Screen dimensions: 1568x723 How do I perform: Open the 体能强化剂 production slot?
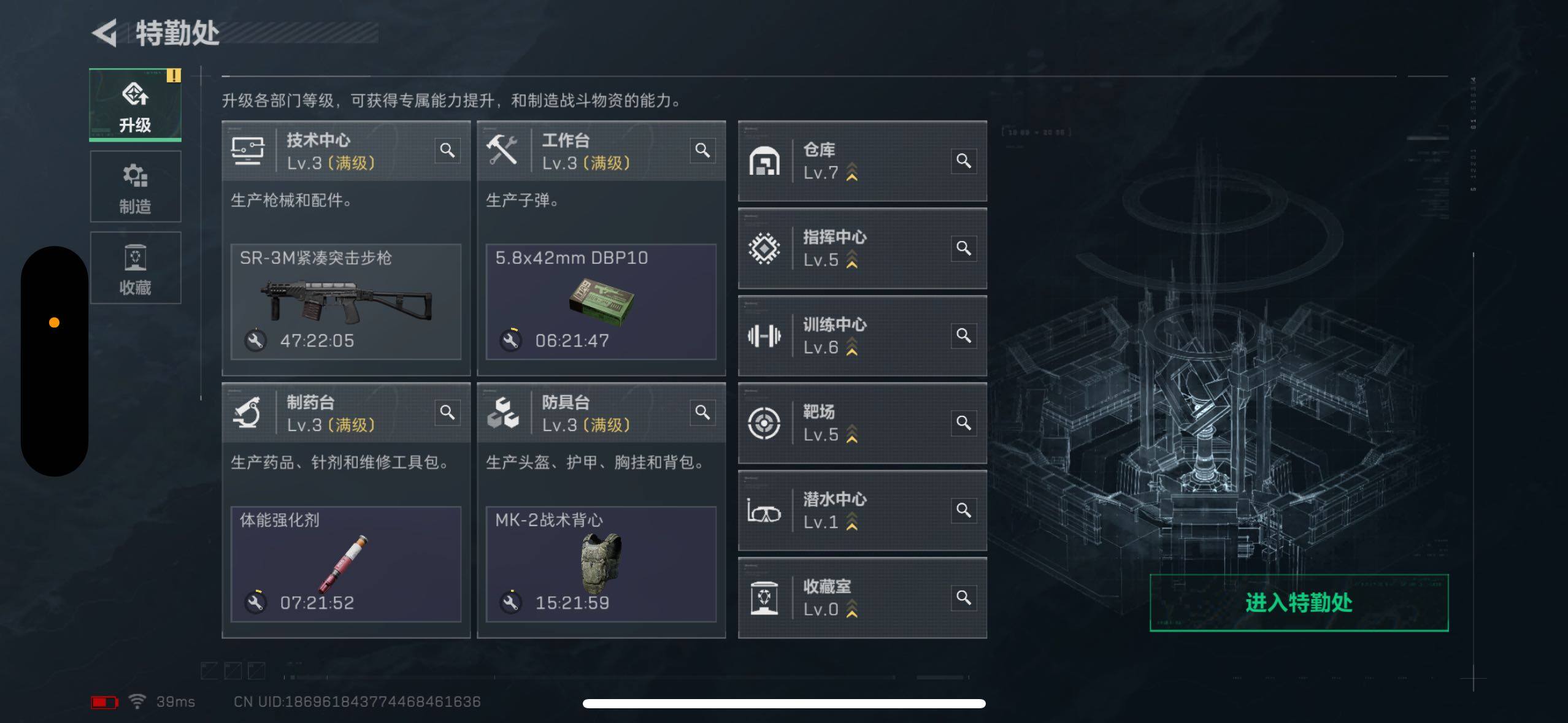click(346, 564)
